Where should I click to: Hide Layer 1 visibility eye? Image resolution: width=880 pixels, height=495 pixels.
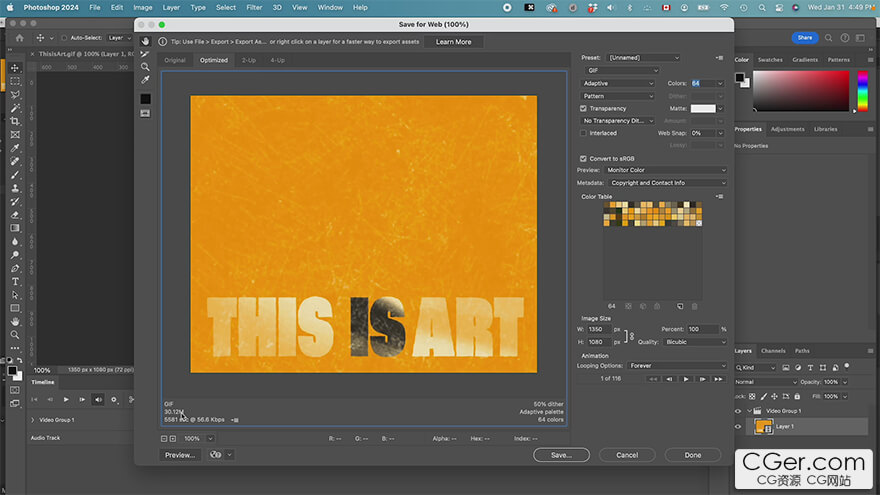coord(738,427)
